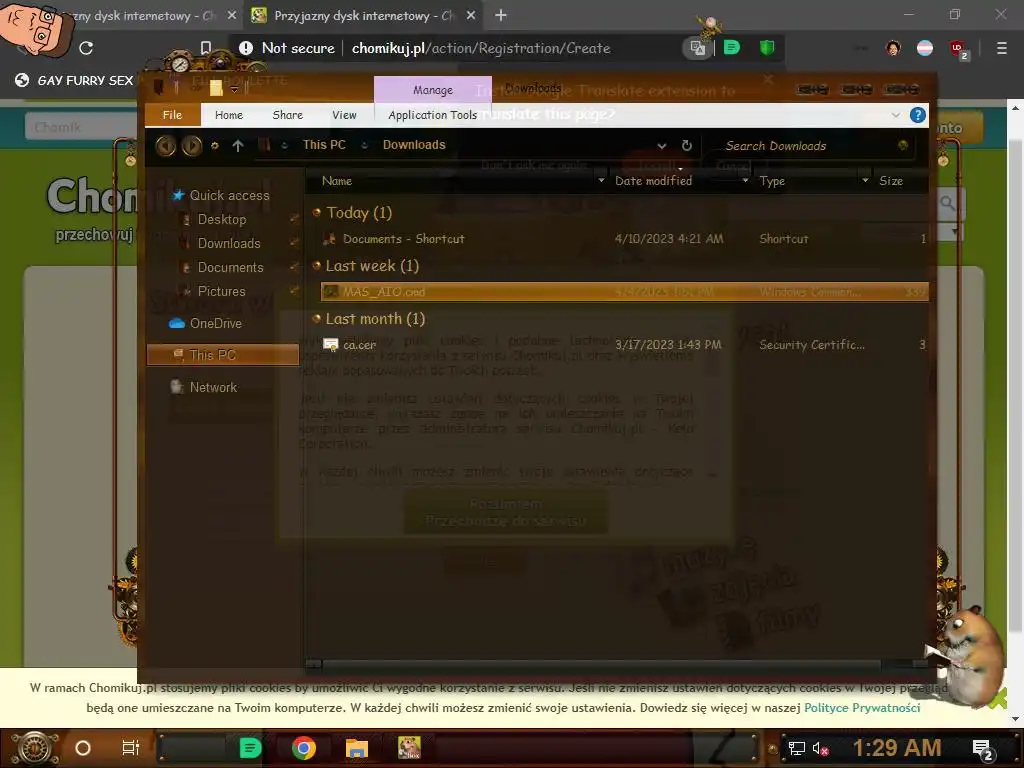Screen dimensions: 1024x768
Task: Reload the Chomikuj page in browser
Action: click(86, 48)
